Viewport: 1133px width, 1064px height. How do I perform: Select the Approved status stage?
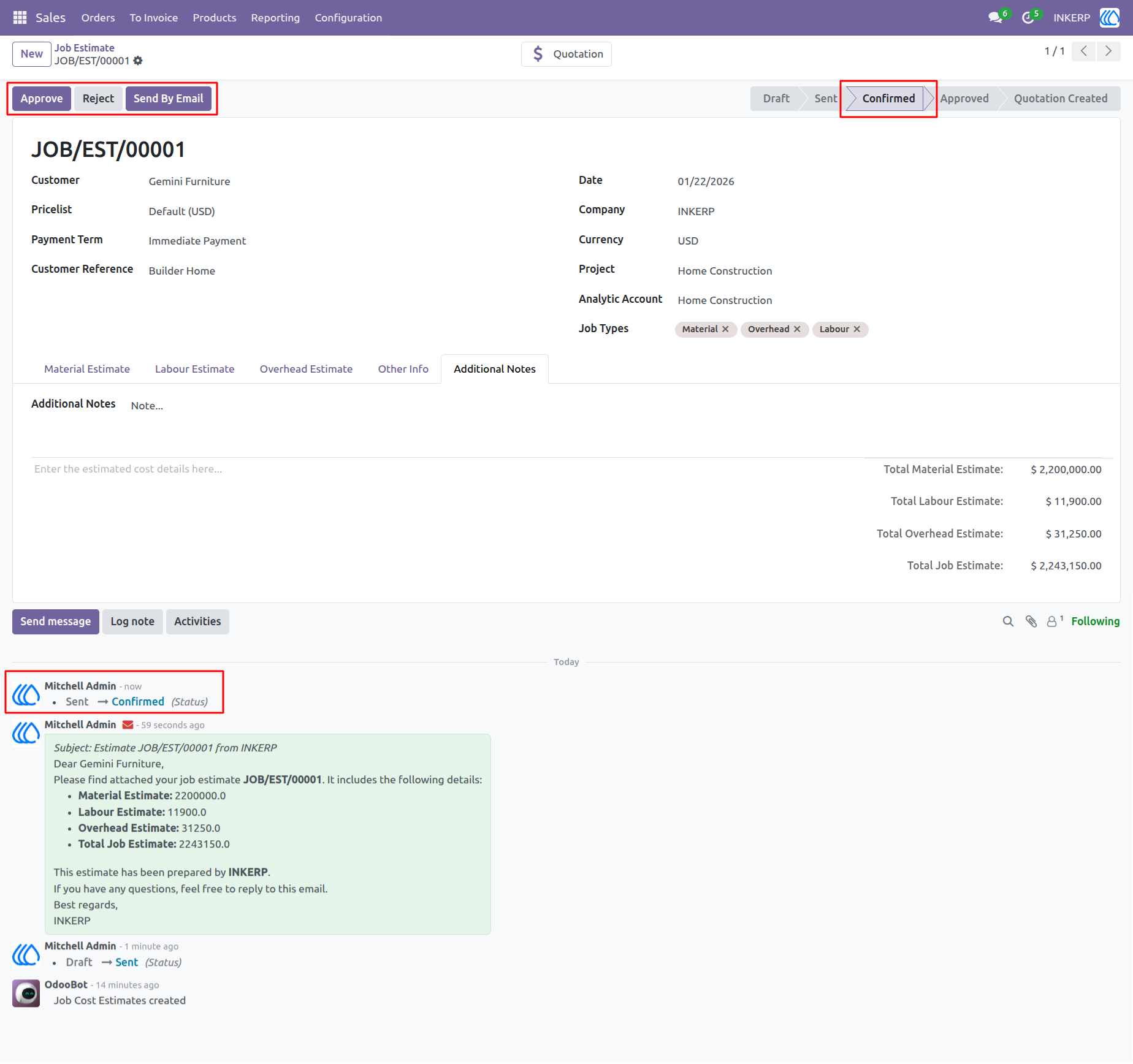point(964,99)
